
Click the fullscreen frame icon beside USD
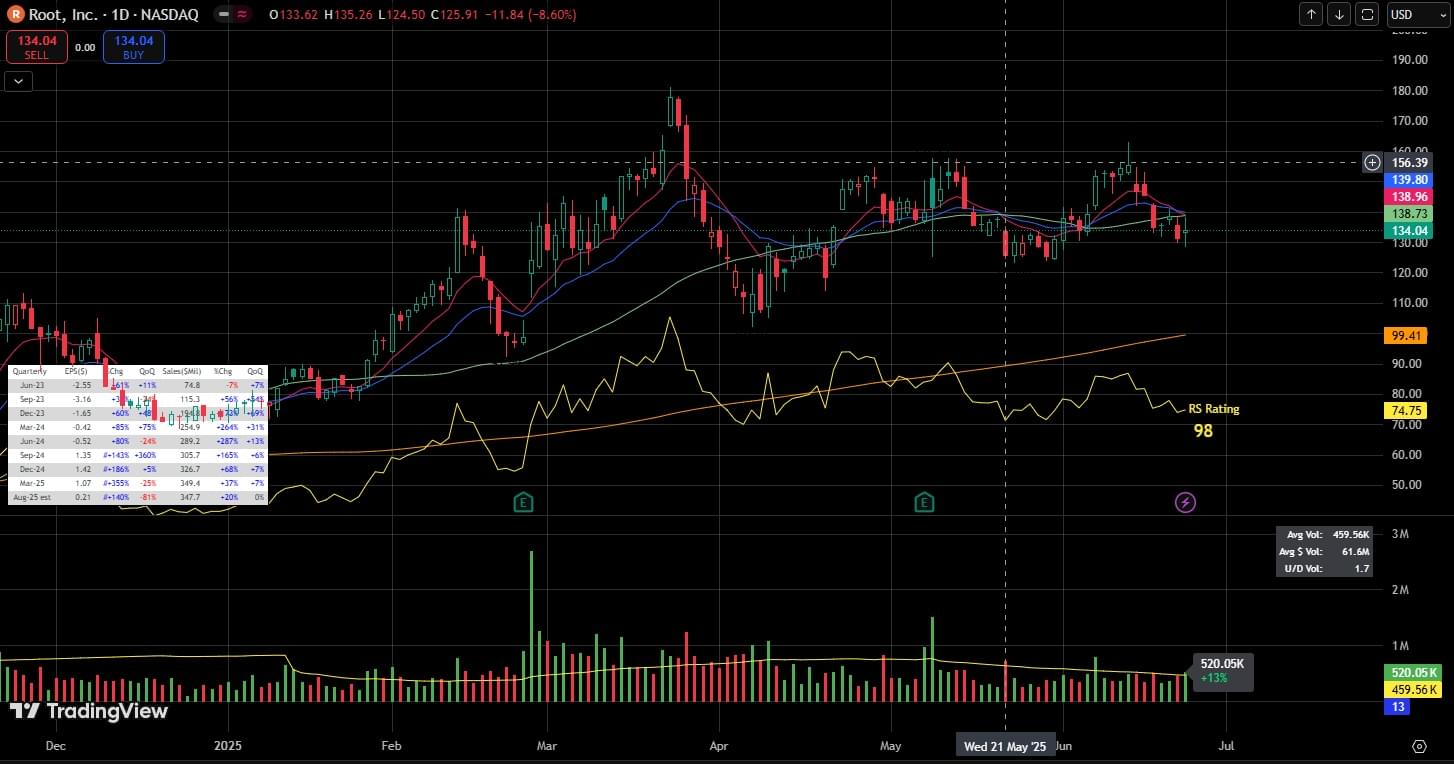pyautogui.click(x=1368, y=14)
